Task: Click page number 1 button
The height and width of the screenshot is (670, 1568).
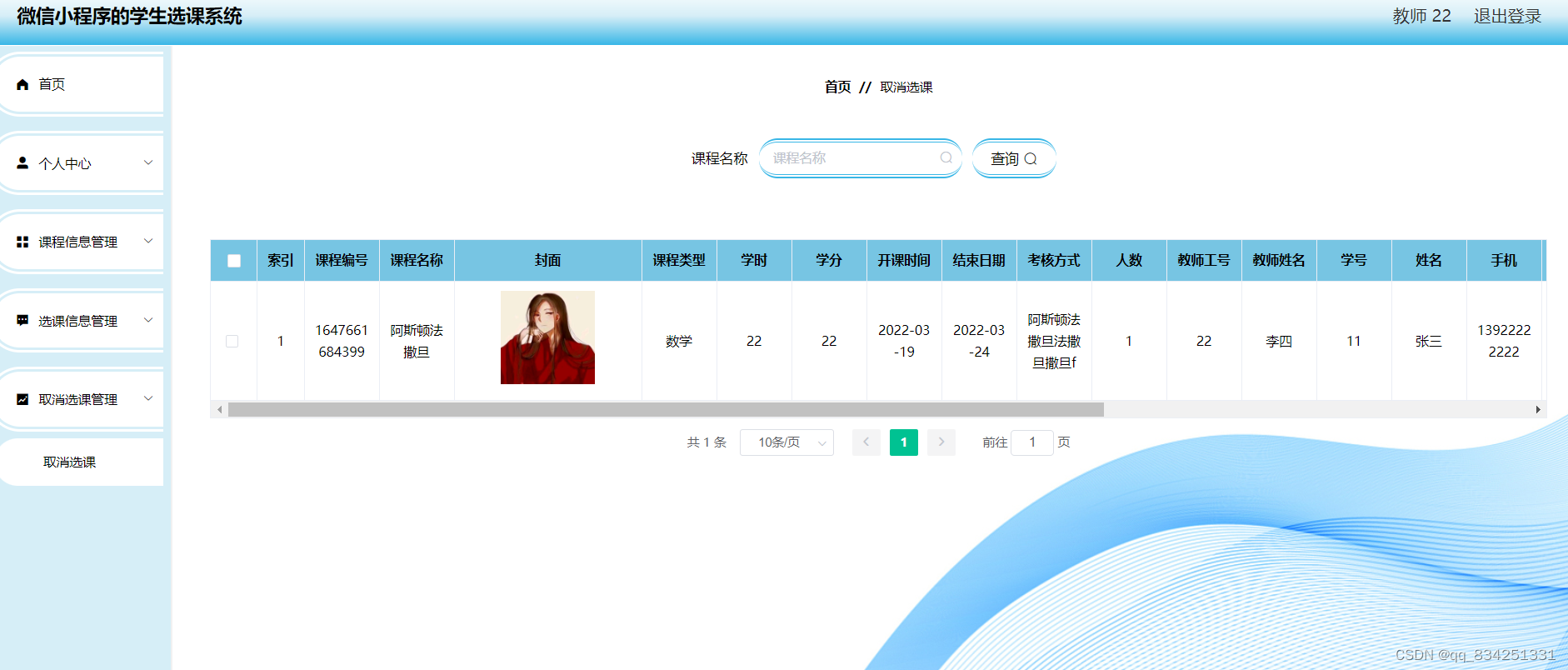Action: [x=903, y=442]
